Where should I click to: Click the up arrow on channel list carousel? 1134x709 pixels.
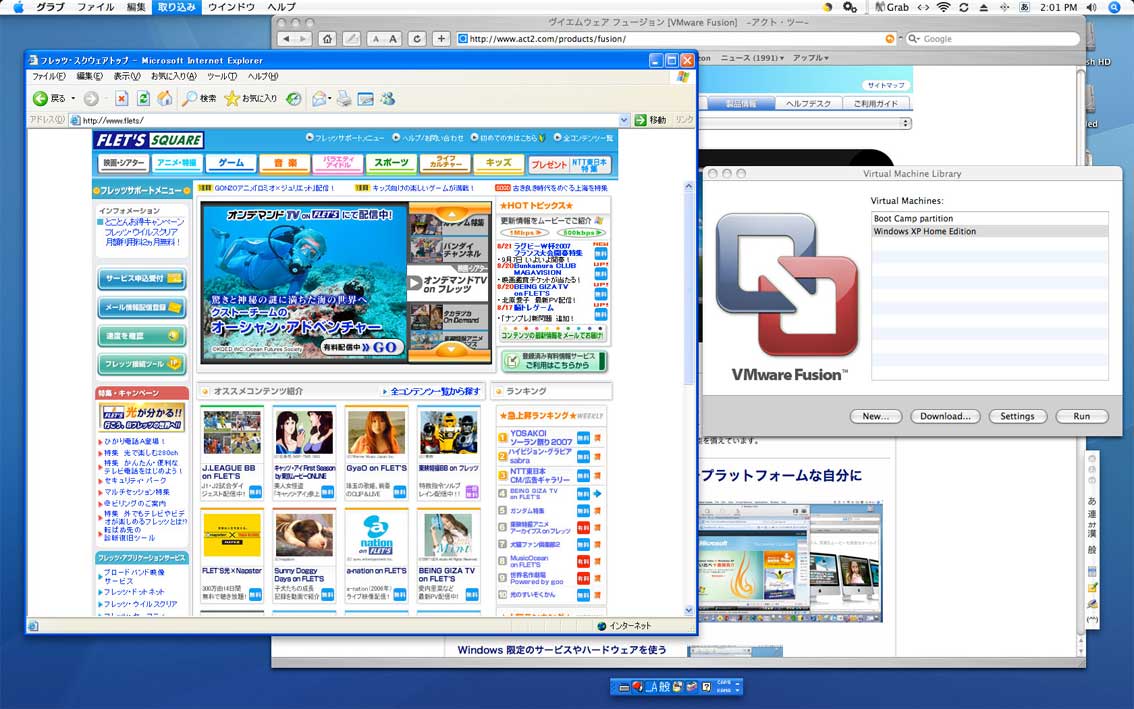[451, 213]
